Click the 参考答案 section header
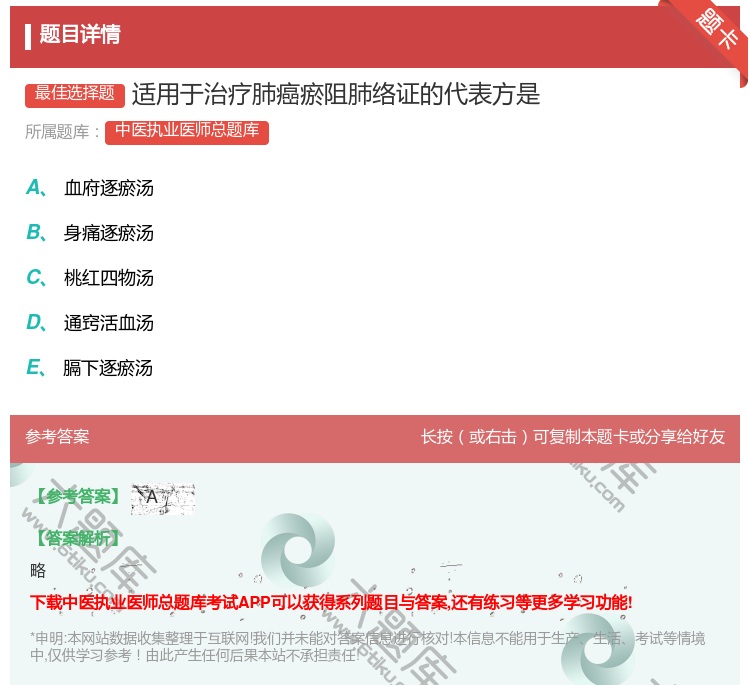Screen dimensions: 750x685 [57, 437]
